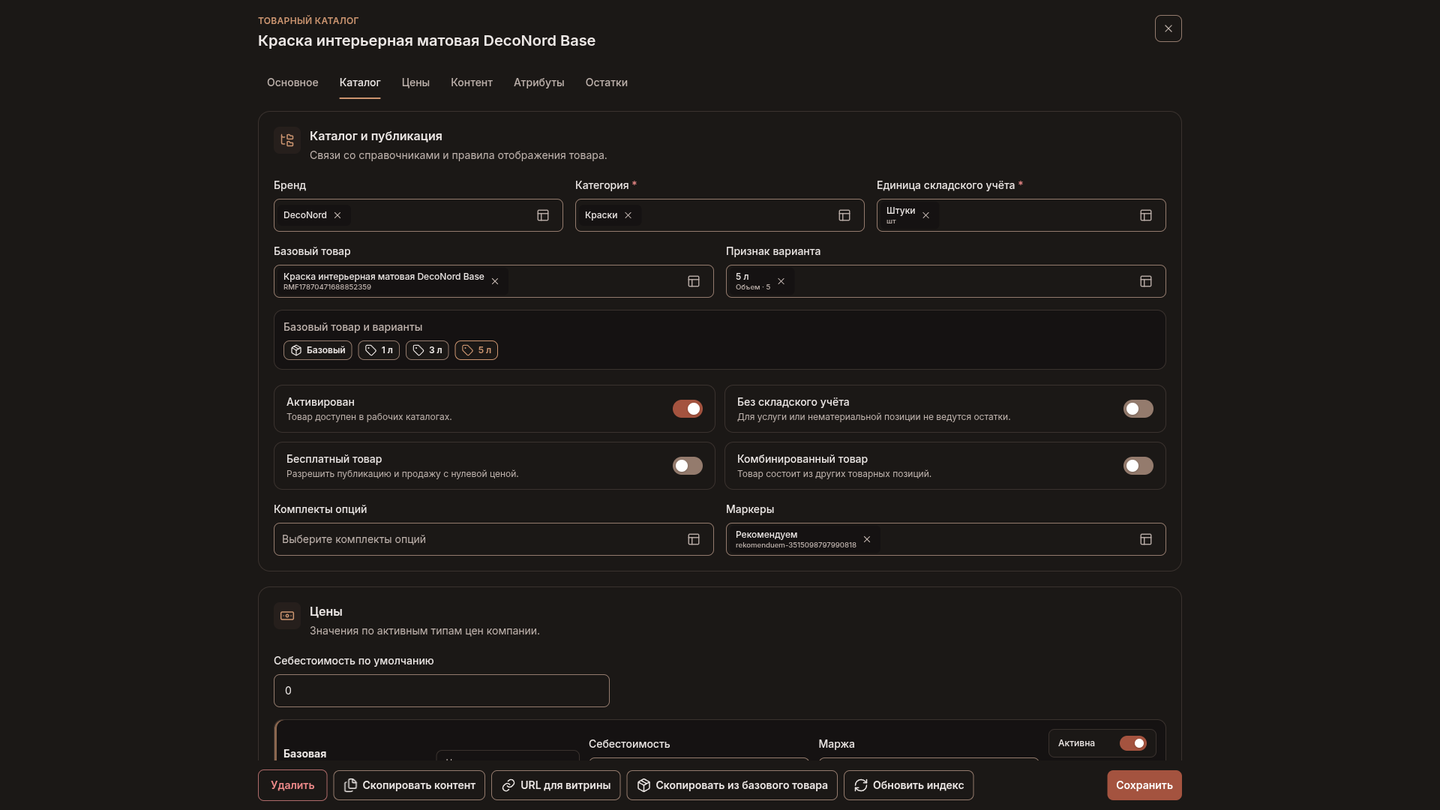Open picker icon in Маркеры field
This screenshot has width=1440, height=810.
(1146, 539)
